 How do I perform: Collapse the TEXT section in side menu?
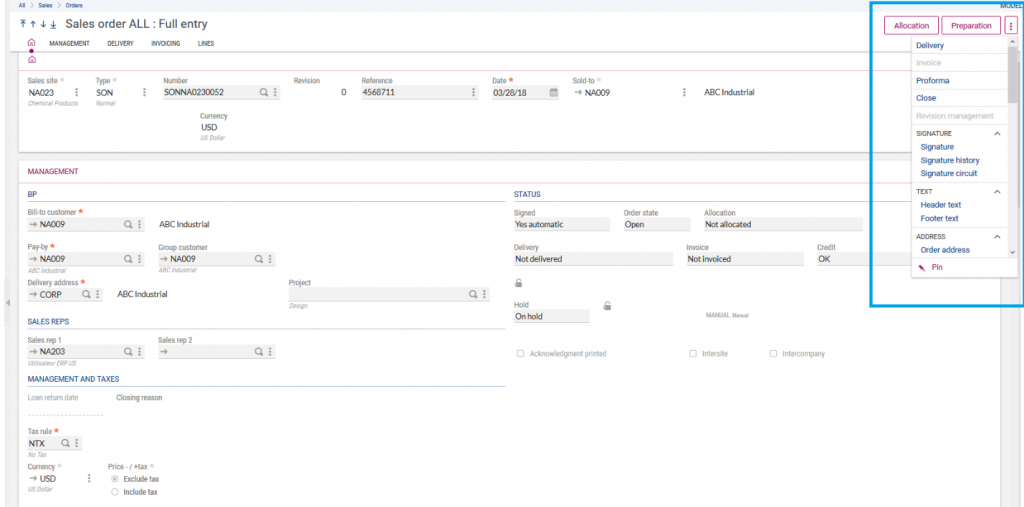tap(997, 191)
